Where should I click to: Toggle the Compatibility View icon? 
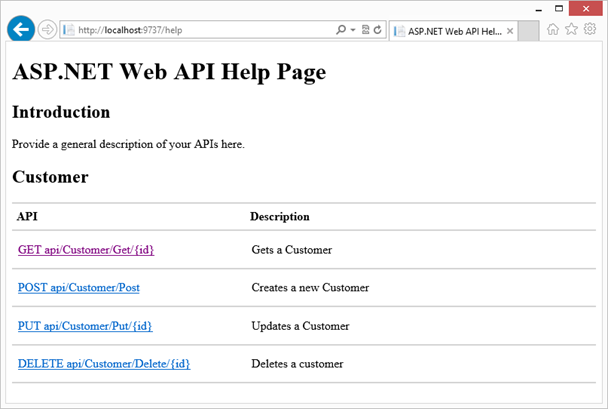point(365,31)
